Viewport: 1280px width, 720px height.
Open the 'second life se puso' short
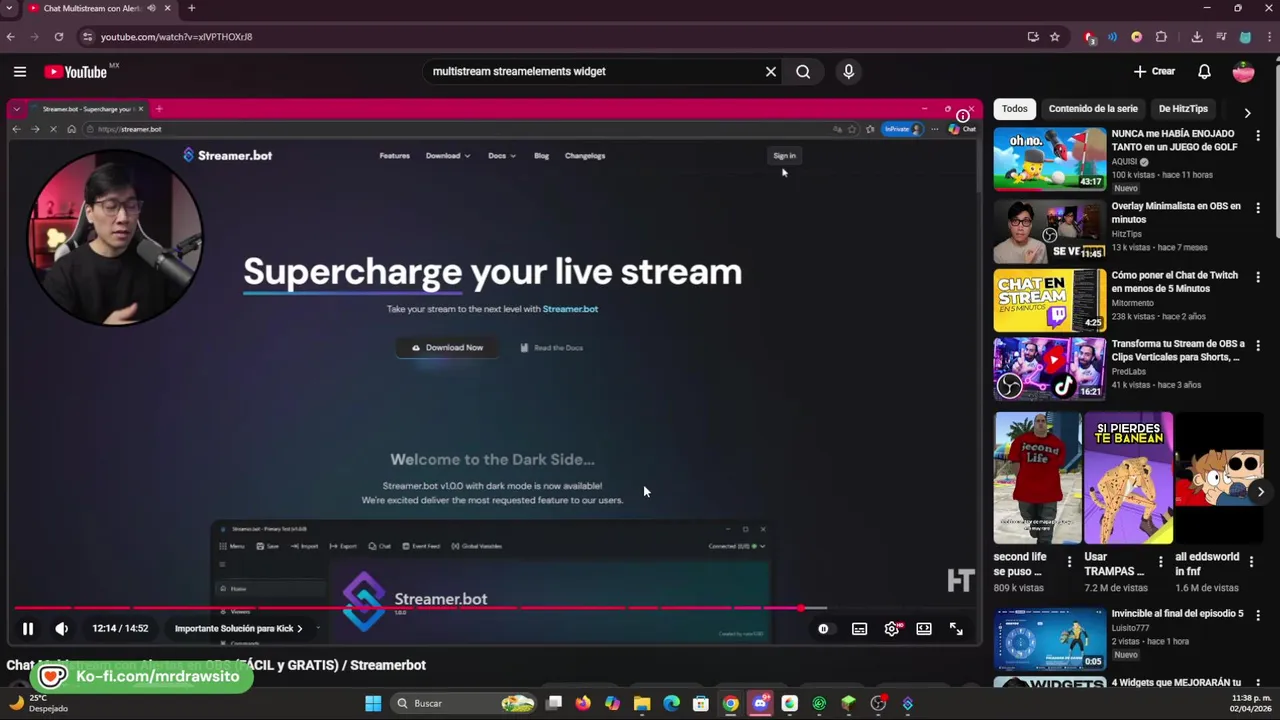pyautogui.click(x=1037, y=478)
